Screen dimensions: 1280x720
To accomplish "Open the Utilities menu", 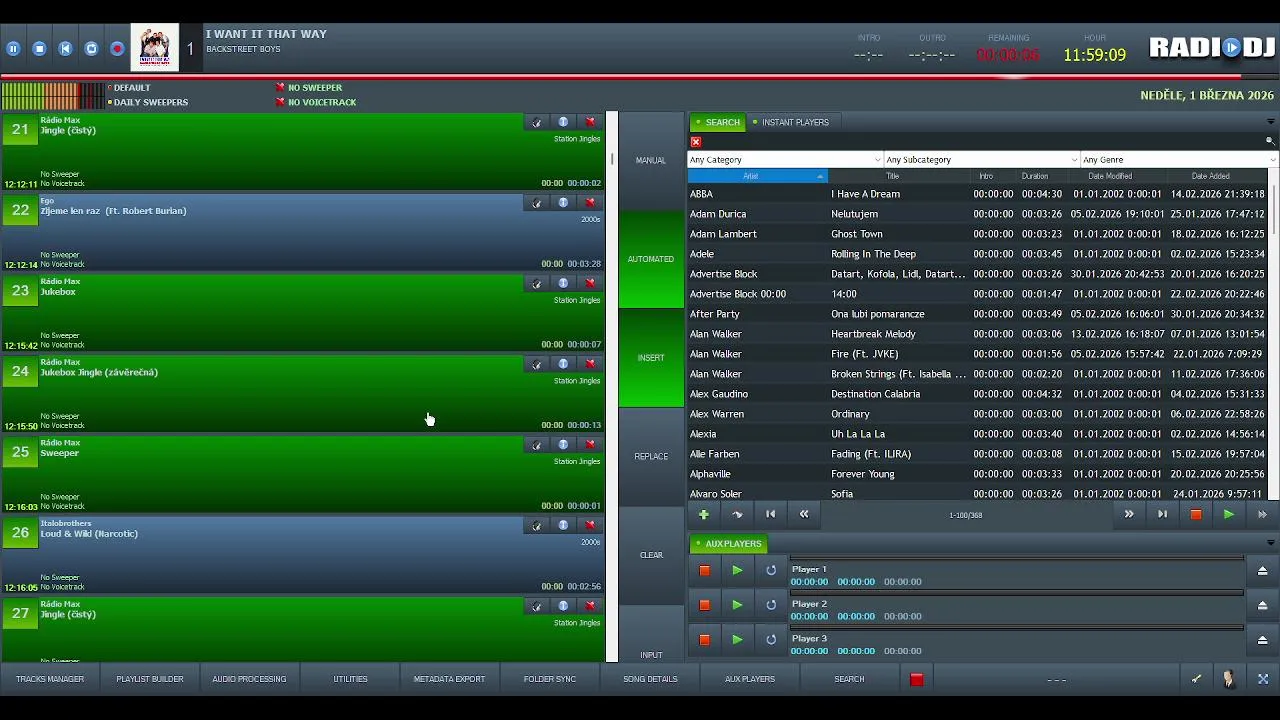I will pos(350,679).
